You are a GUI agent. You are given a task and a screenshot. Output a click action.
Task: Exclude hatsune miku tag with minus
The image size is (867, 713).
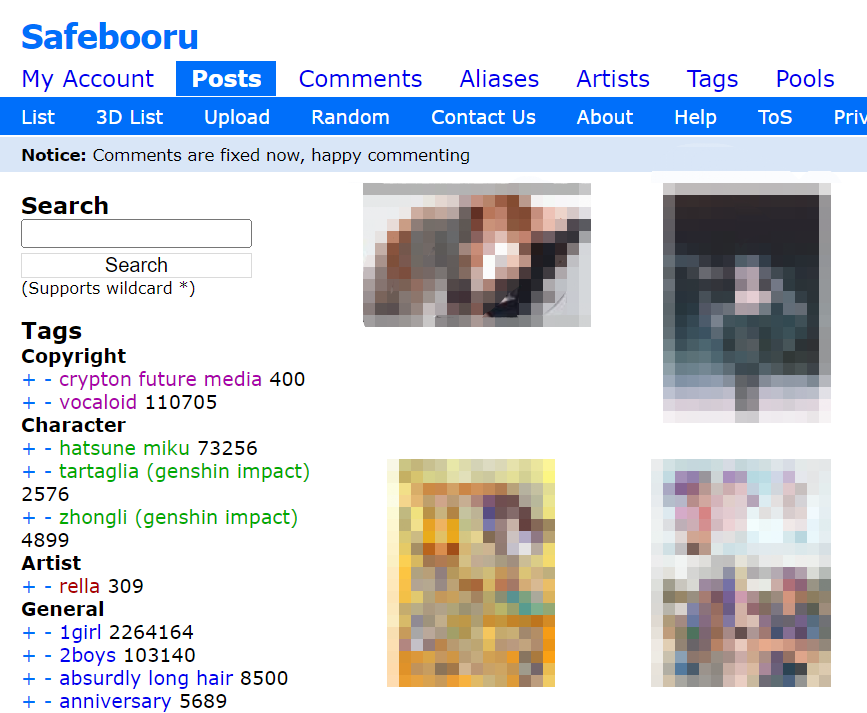[x=48, y=449]
